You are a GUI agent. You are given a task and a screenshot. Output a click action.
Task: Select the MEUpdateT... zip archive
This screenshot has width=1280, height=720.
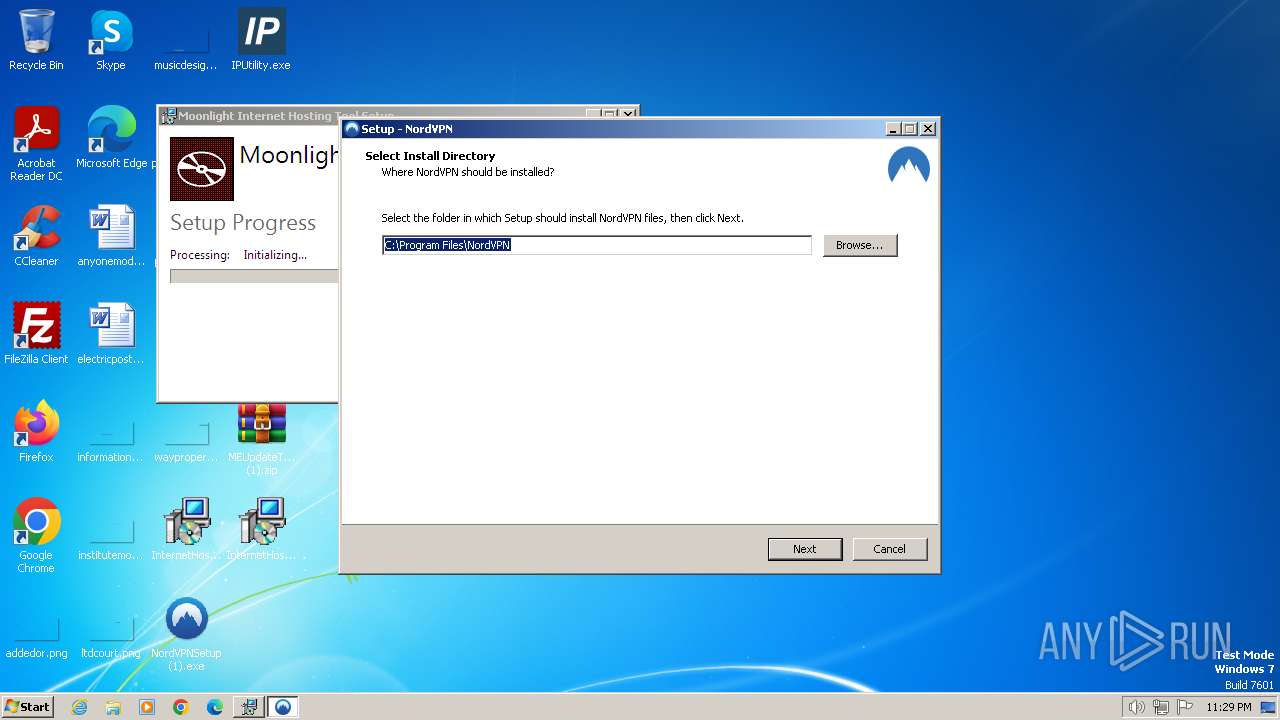(261, 438)
